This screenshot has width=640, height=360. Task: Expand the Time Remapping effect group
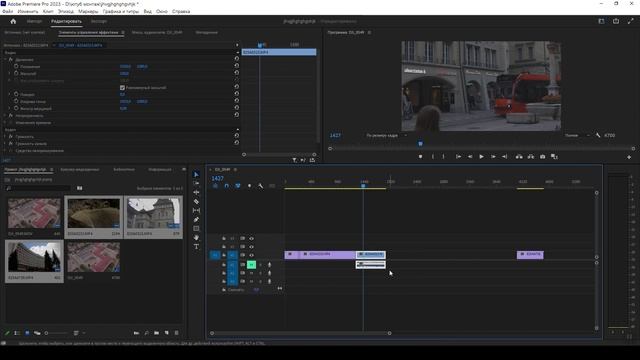click(x=5, y=122)
